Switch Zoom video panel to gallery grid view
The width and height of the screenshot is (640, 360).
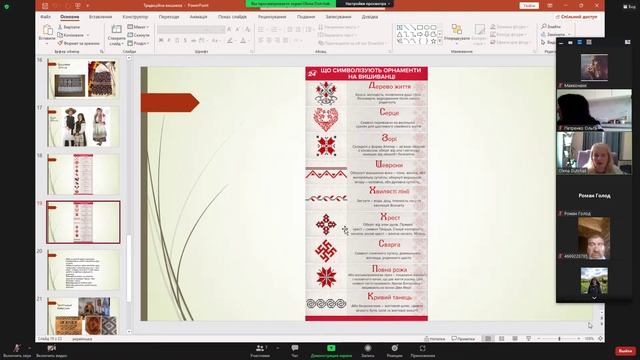click(589, 42)
